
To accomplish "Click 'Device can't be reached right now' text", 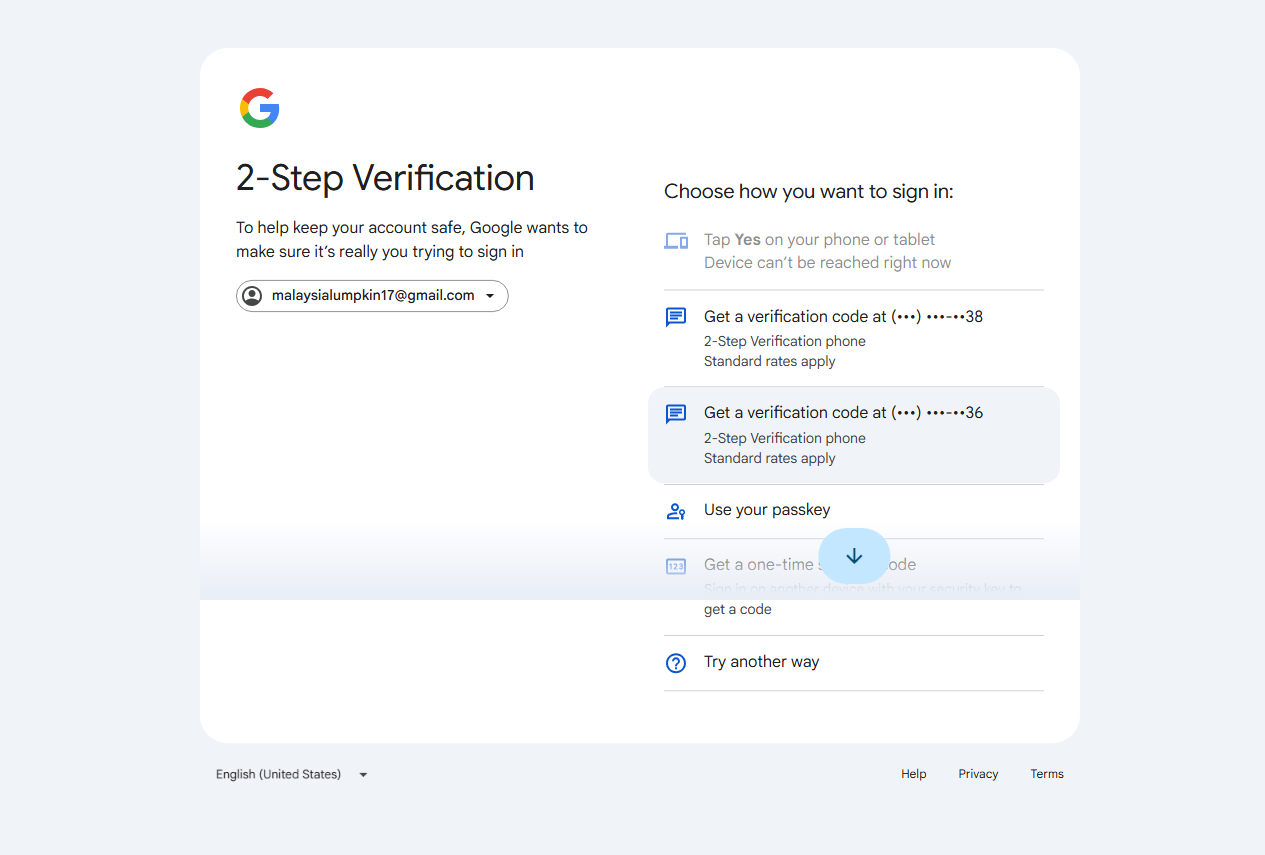I will [x=828, y=263].
